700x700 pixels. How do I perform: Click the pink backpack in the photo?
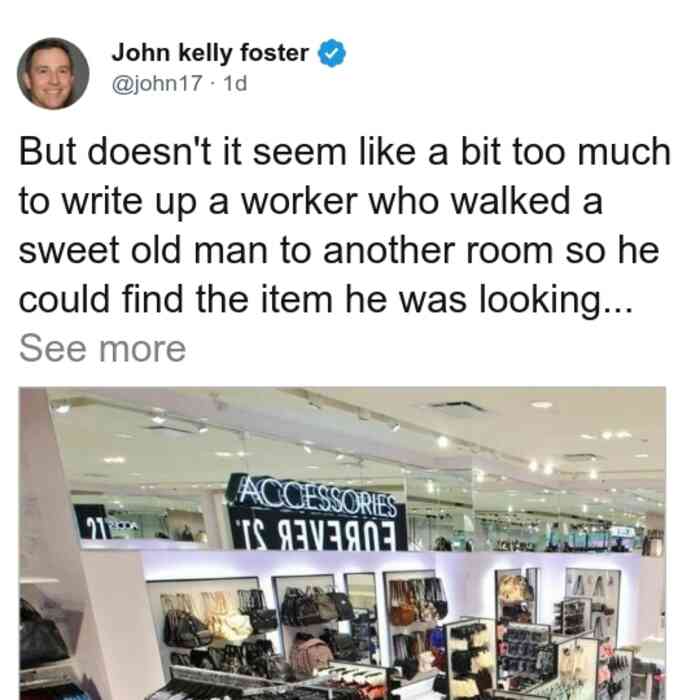click(x=311, y=655)
